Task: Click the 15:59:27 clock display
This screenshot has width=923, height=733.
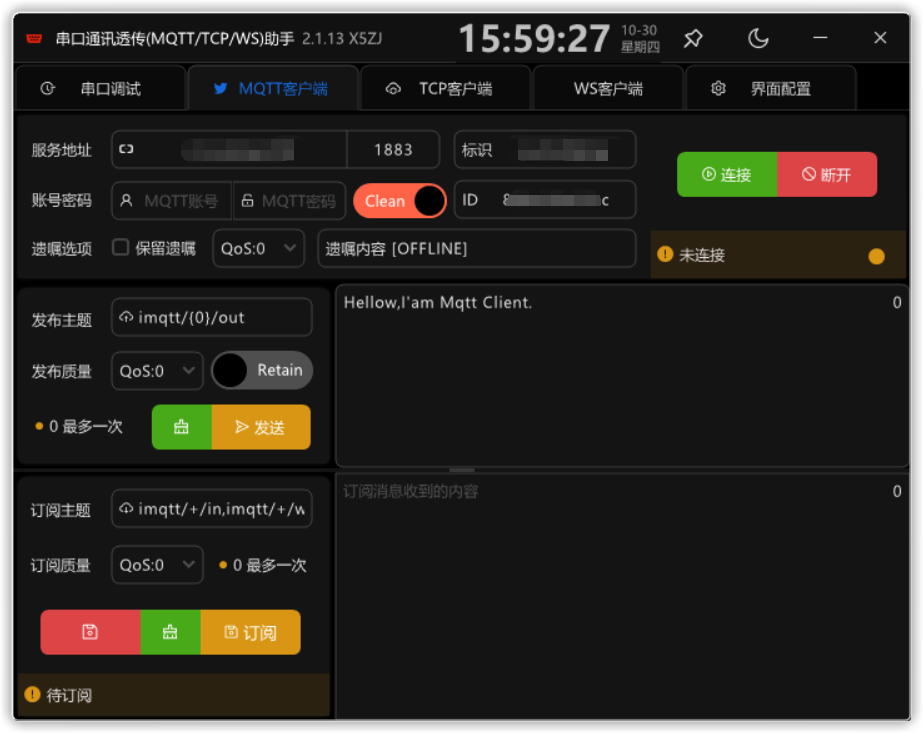Action: pos(534,39)
